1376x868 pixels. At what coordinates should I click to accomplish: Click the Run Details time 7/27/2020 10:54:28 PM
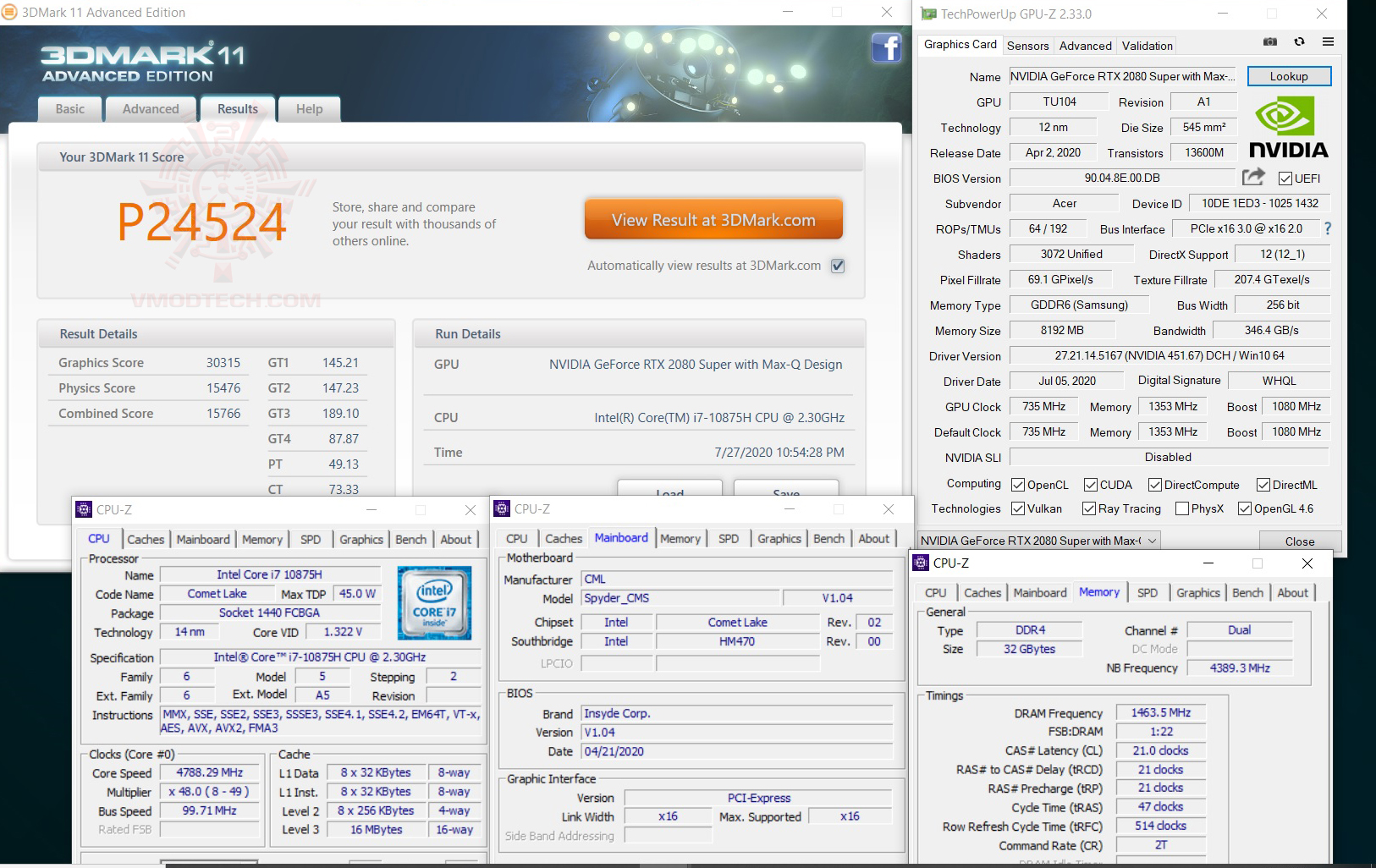point(779,453)
